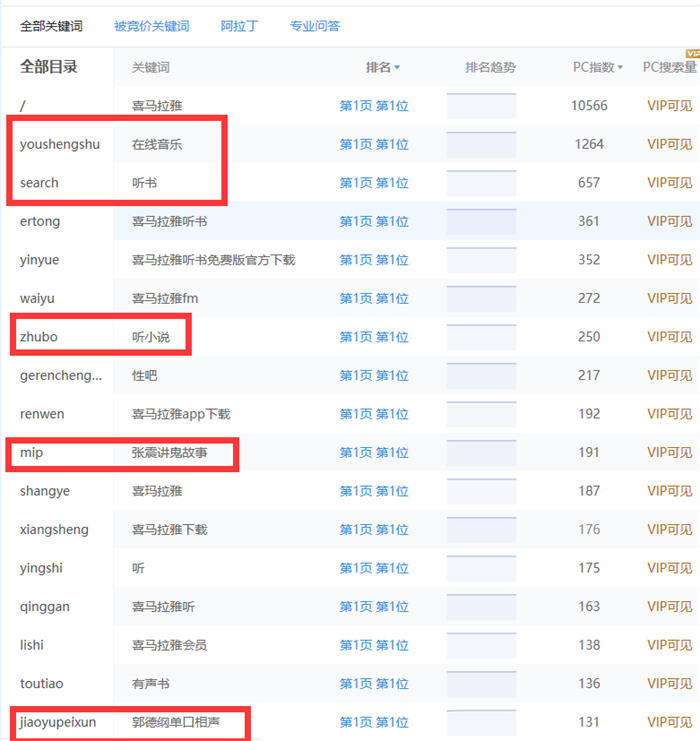Viewport: 700px width, 741px height.
Task: Open the youshengshu directory
Action: click(60, 144)
